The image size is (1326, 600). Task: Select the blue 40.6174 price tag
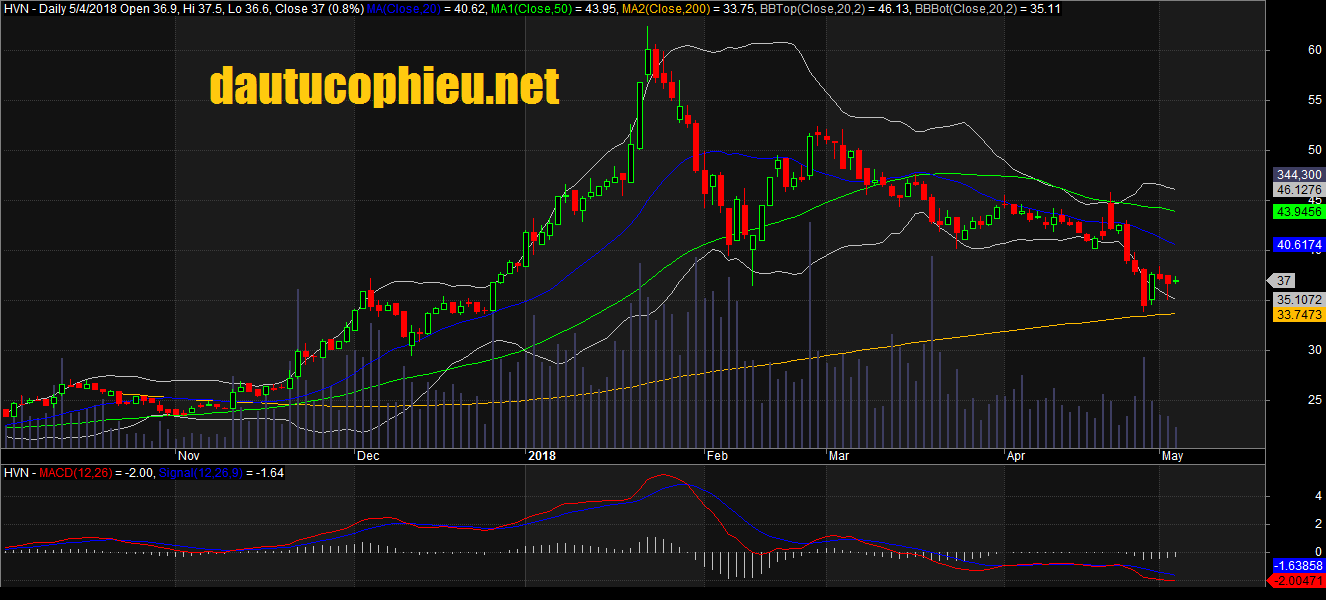pos(1297,245)
